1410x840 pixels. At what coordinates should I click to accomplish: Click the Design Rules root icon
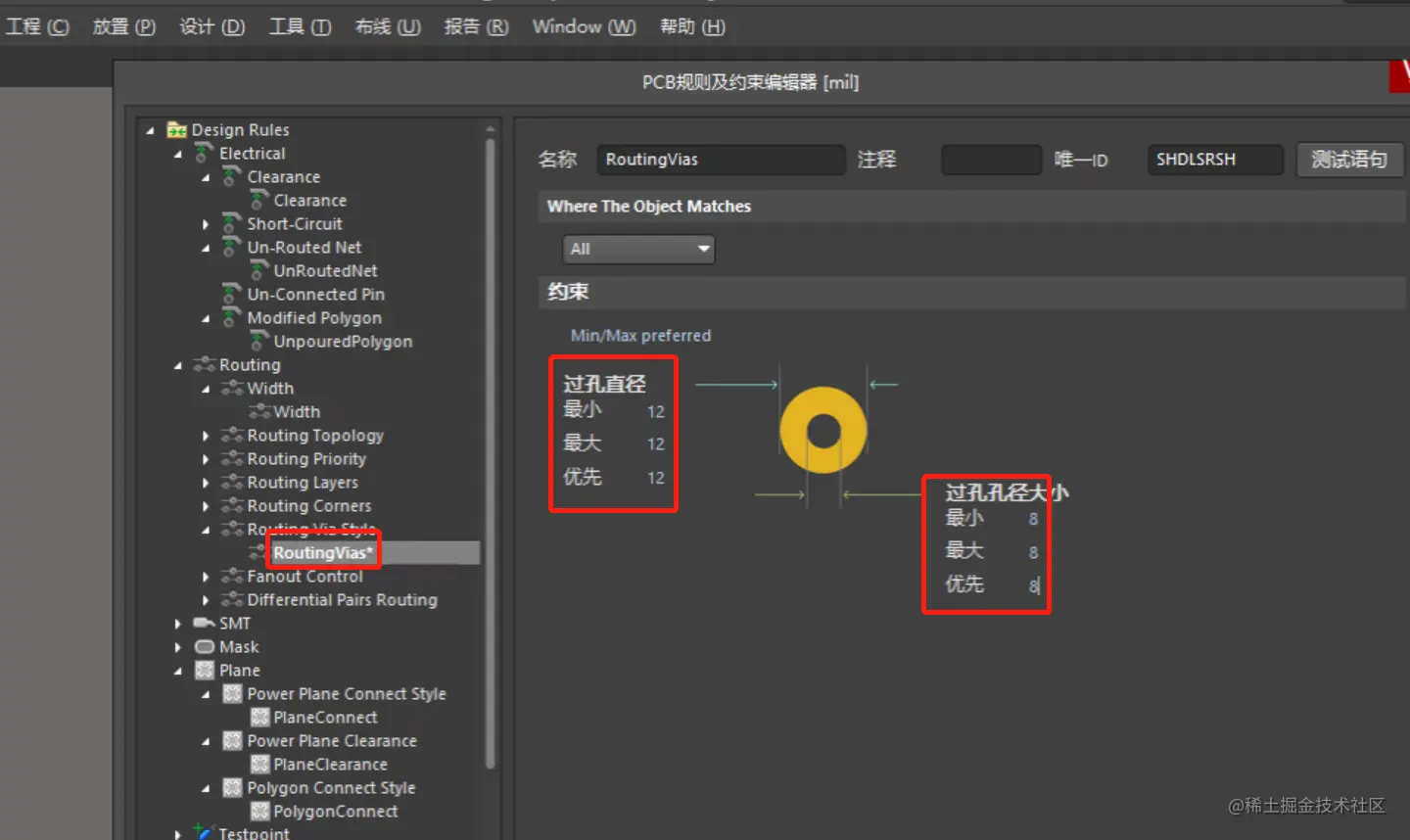click(177, 130)
